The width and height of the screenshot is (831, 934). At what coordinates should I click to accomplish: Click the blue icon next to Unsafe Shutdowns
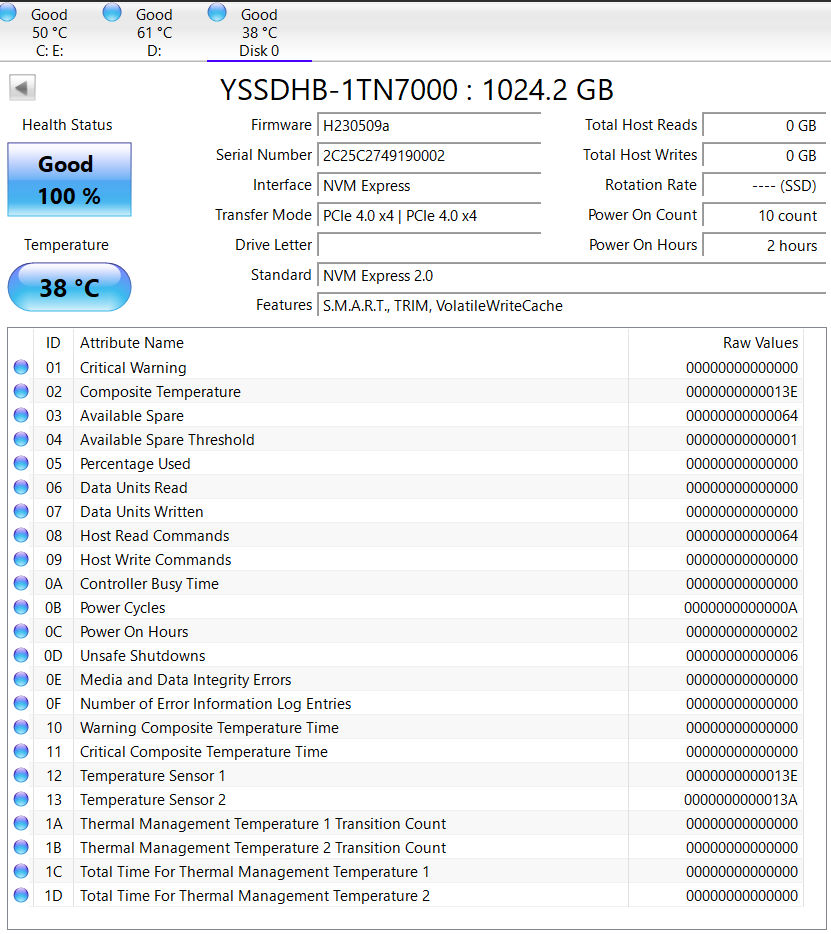22,656
